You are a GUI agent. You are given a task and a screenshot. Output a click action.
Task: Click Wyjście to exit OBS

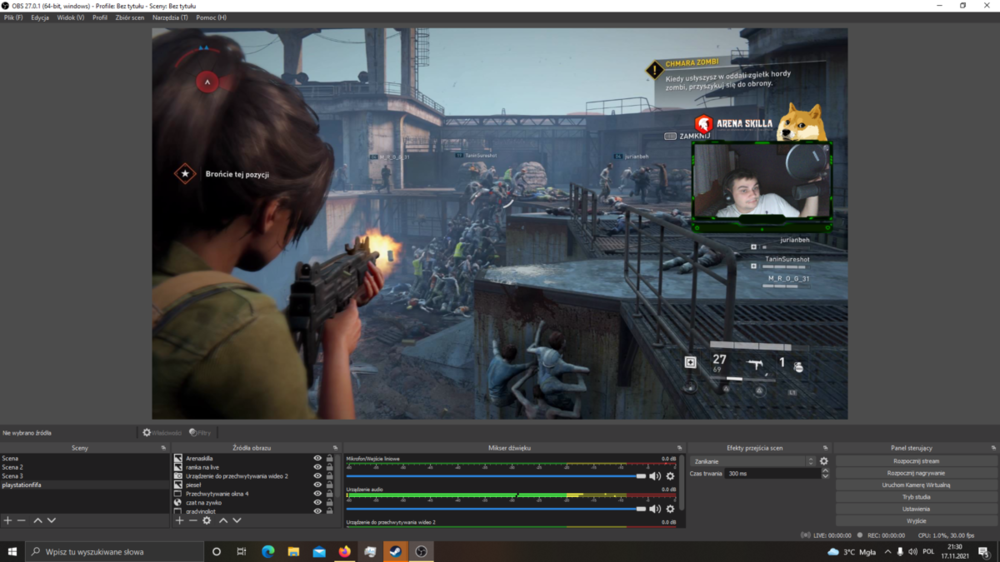pos(916,521)
